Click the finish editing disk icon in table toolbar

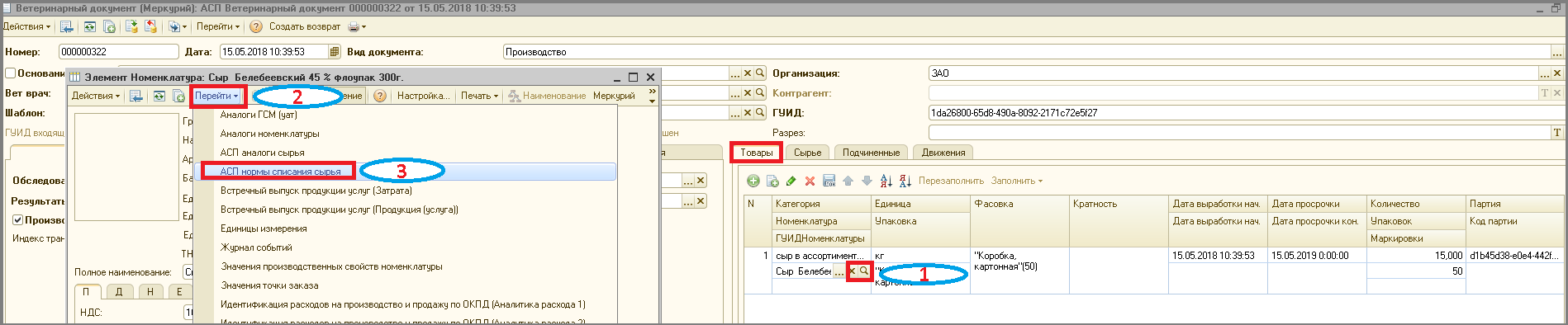pyautogui.click(x=829, y=181)
